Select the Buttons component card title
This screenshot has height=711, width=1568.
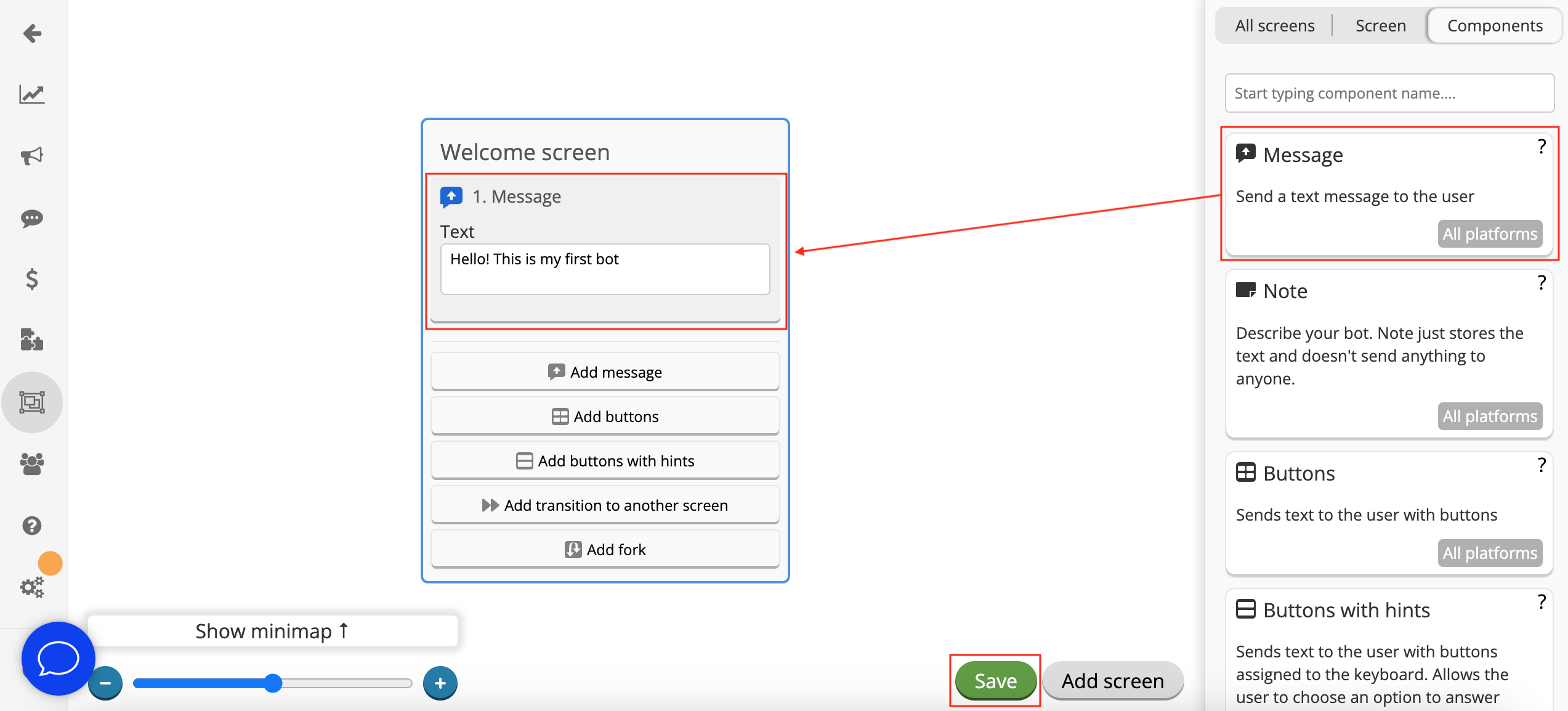click(x=1299, y=473)
